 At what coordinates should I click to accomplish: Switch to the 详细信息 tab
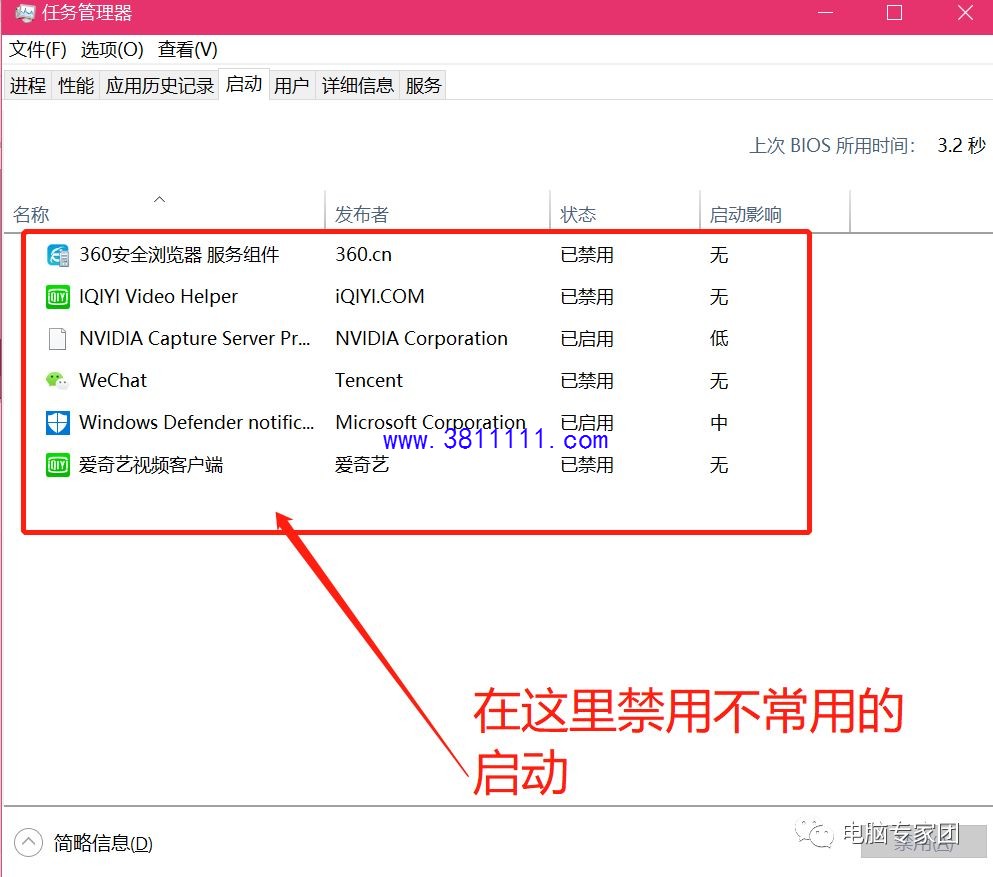358,85
